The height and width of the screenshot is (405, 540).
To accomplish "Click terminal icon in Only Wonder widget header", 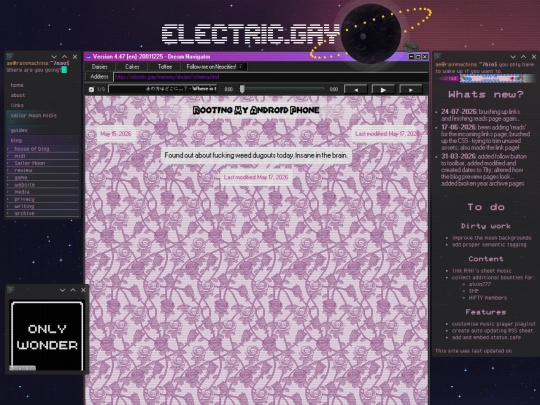I will (10, 290).
